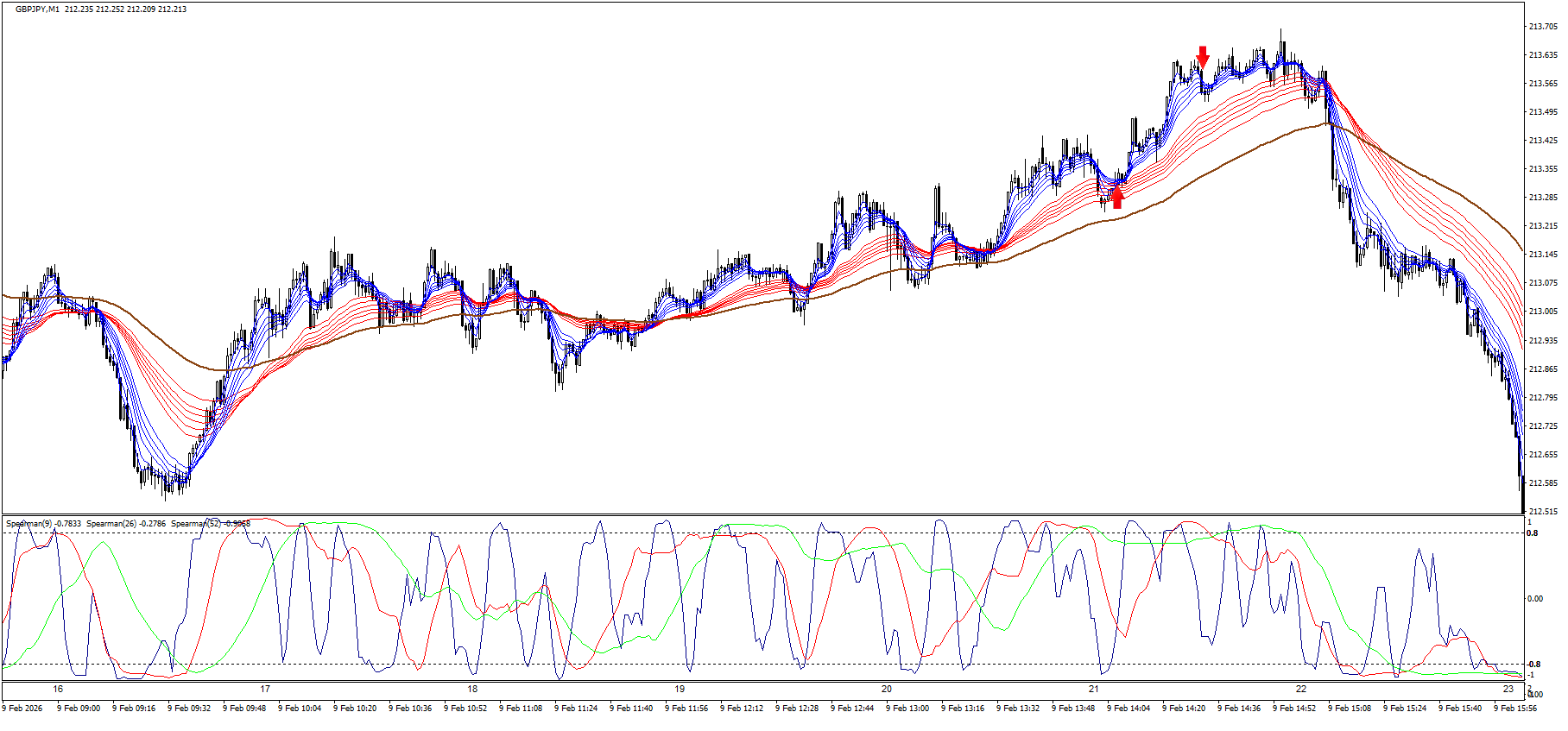Click the 213.705 price on the scale
The height and width of the screenshot is (731, 1568).
pos(1542,27)
